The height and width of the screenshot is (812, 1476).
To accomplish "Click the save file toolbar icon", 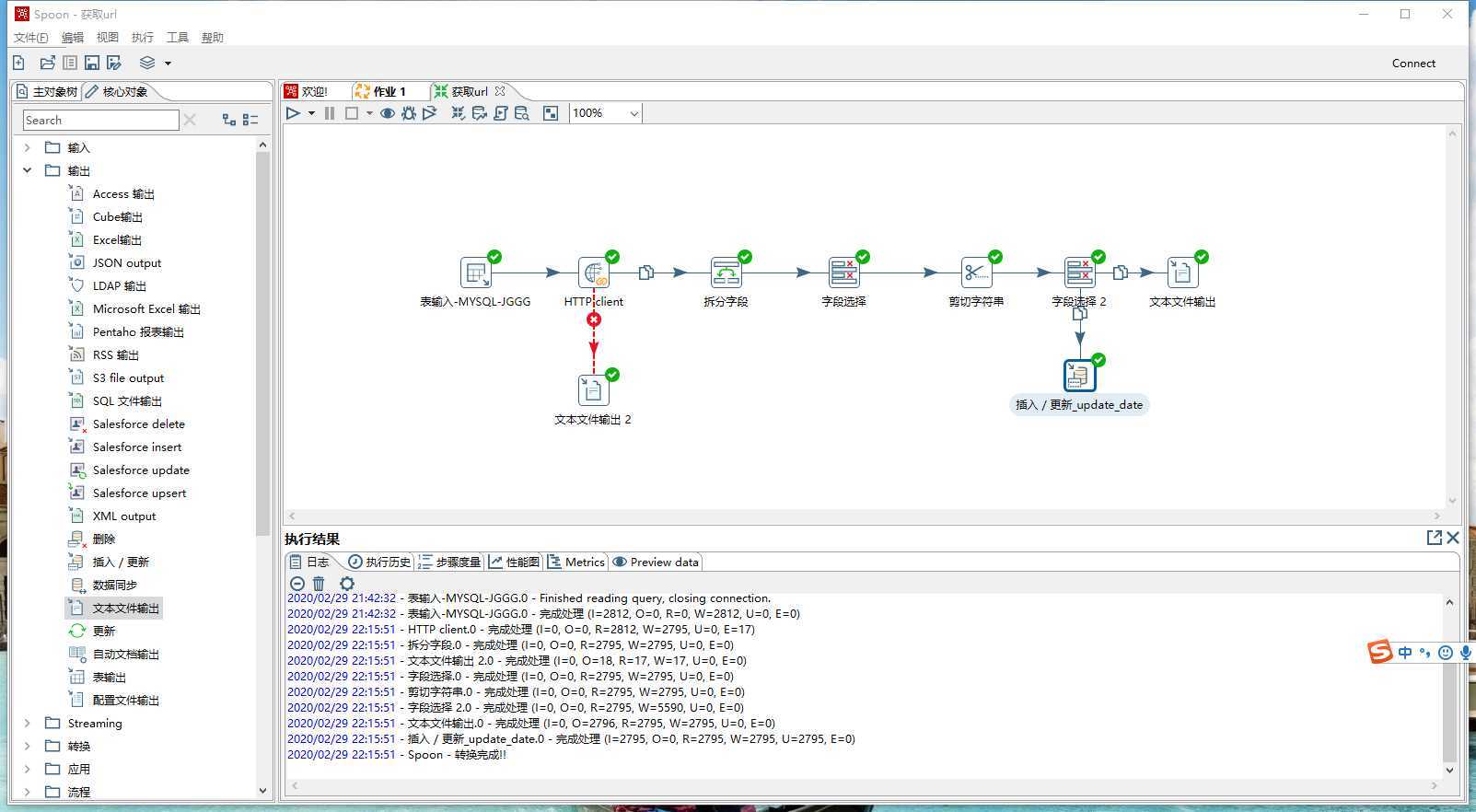I will tap(92, 63).
